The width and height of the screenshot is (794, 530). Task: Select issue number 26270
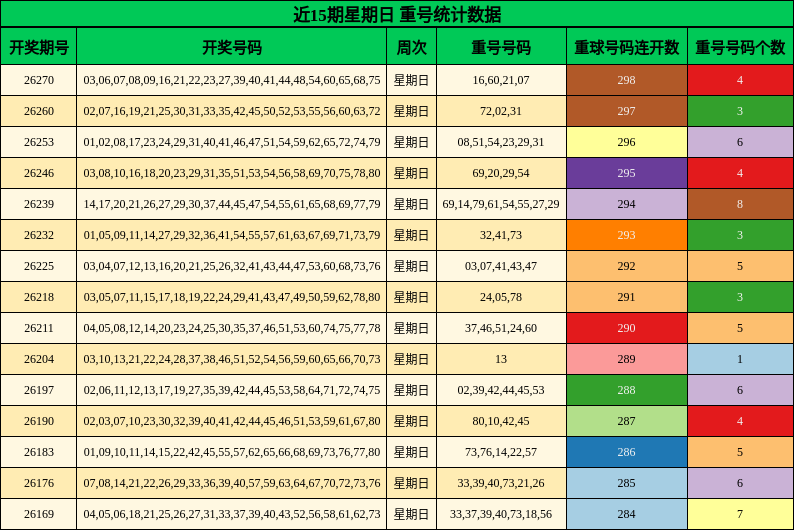38,80
